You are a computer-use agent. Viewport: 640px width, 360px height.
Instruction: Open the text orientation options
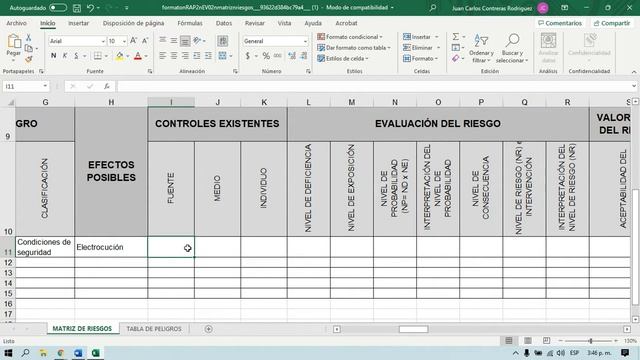tap(199, 41)
